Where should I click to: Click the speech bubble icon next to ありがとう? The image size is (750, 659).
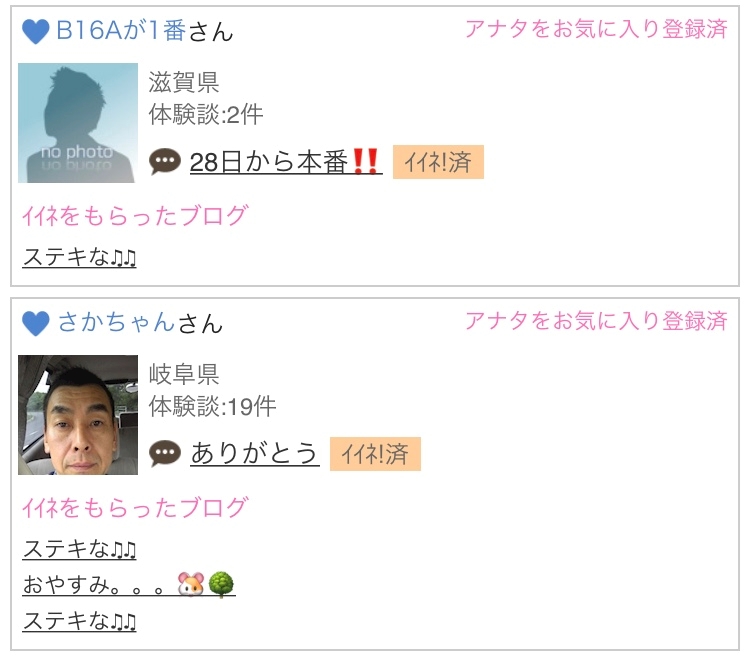point(165,453)
